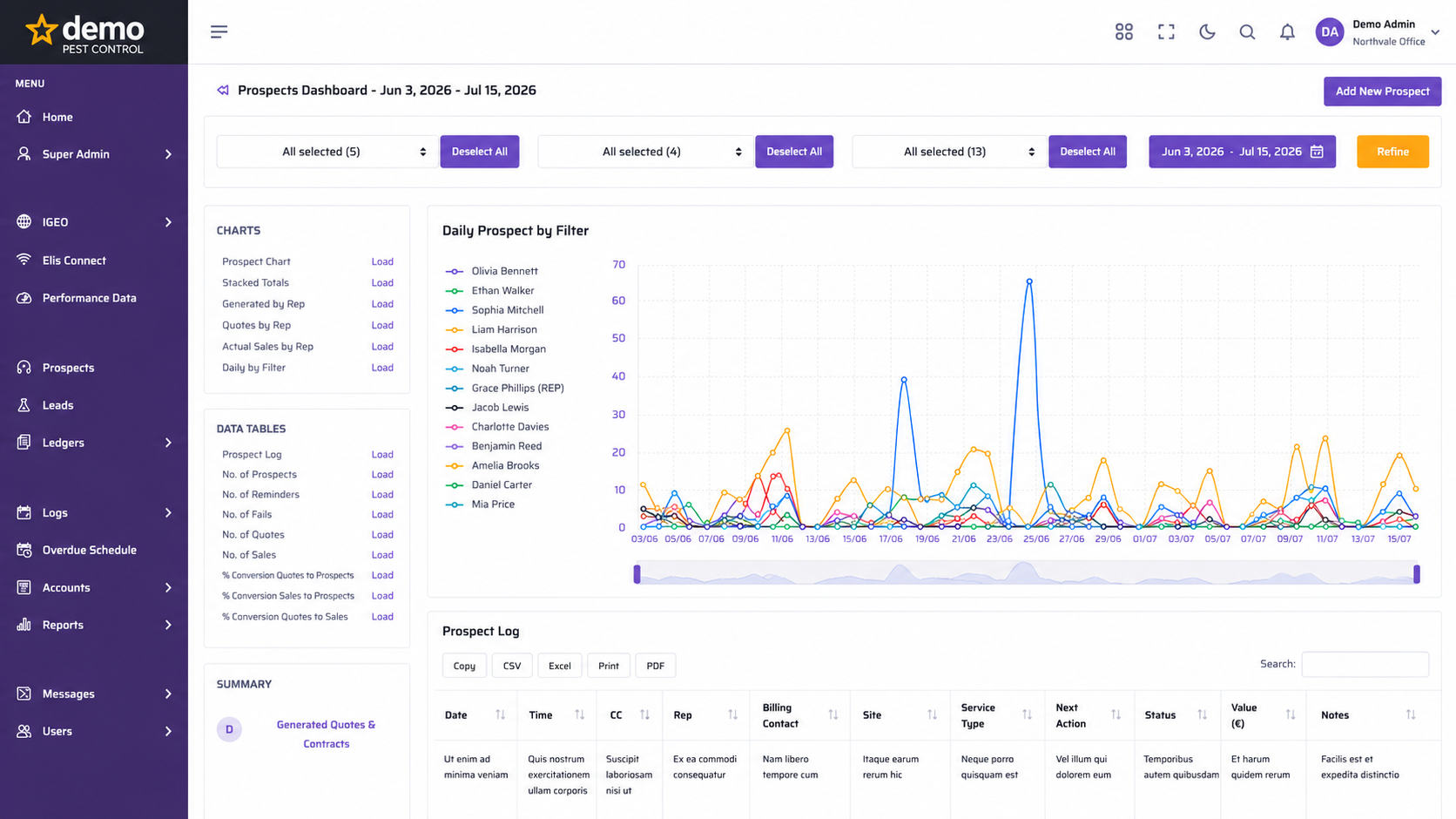Toggle Jacob Lewis legend series

pyautogui.click(x=487, y=408)
